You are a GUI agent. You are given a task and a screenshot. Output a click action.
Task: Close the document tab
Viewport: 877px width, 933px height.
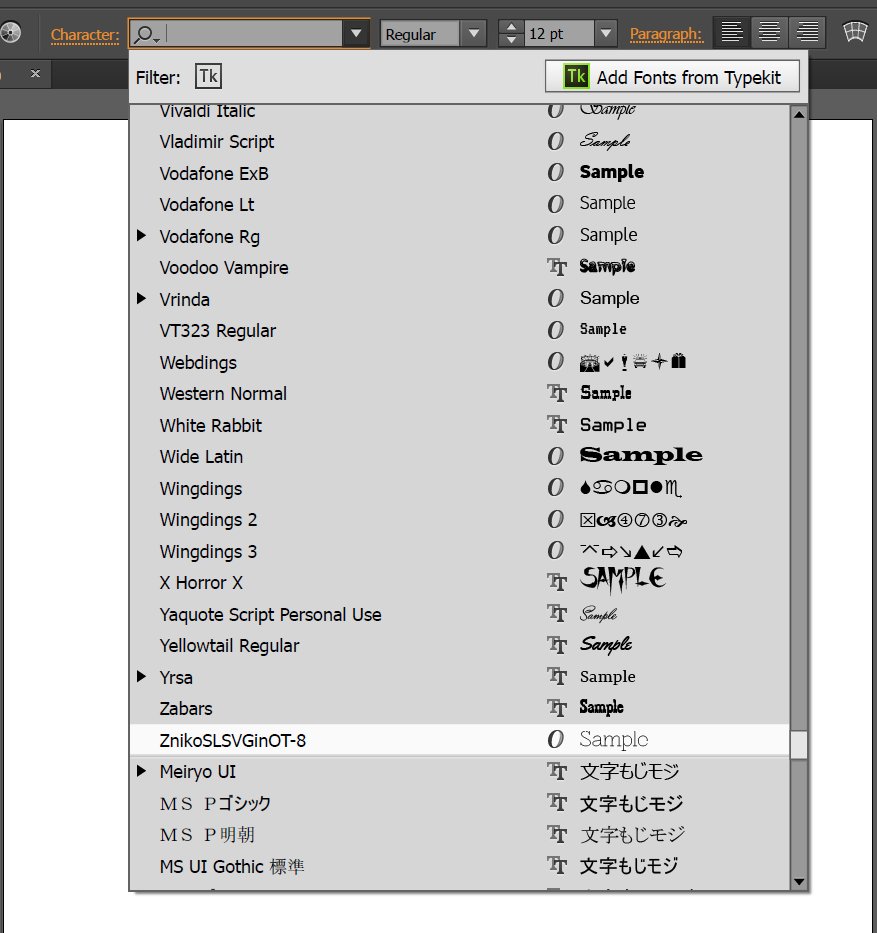tap(36, 73)
